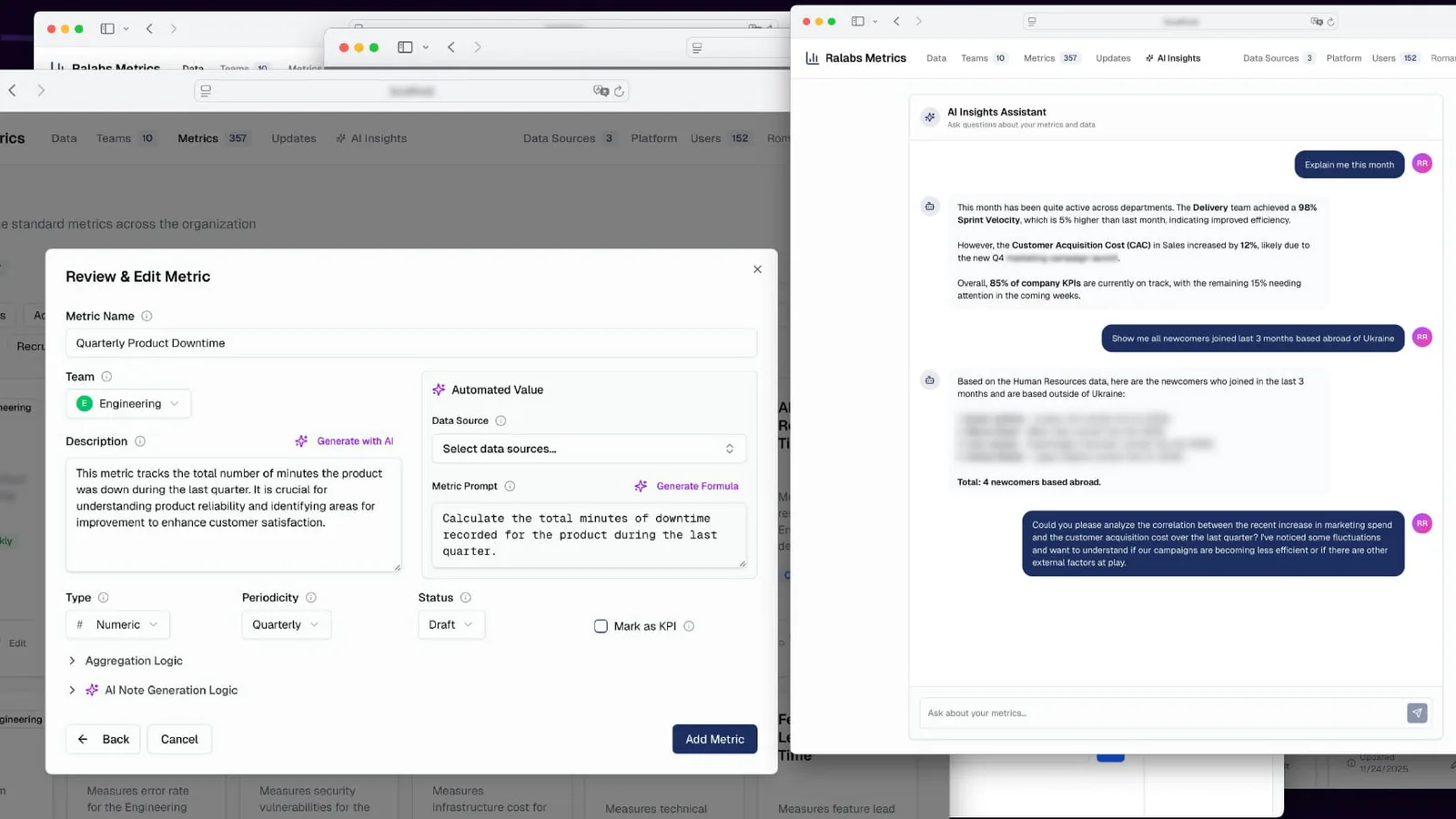
Task: Open Updates tab in right window
Action: click(x=1113, y=58)
